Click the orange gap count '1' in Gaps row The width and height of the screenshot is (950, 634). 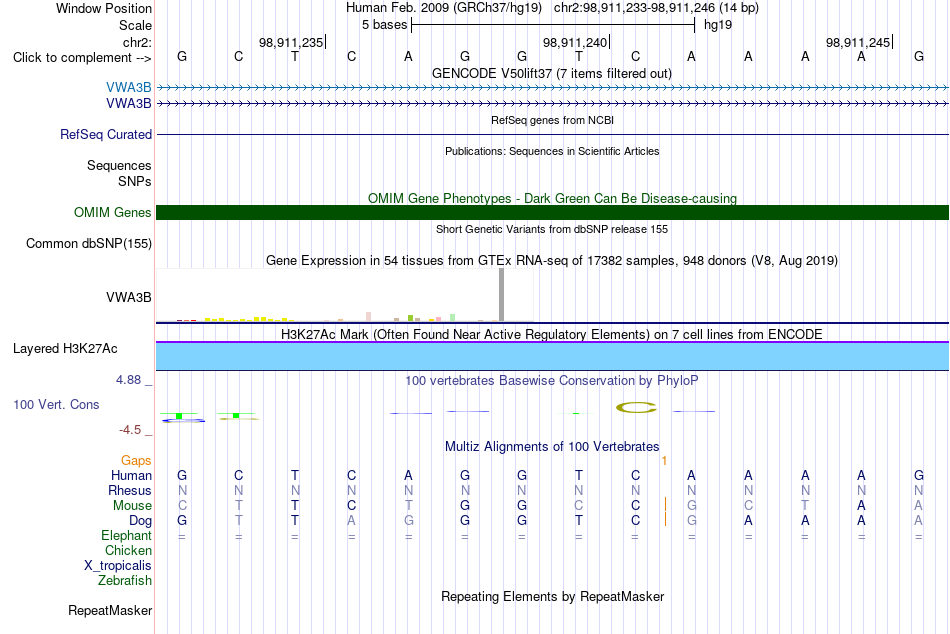click(664, 461)
